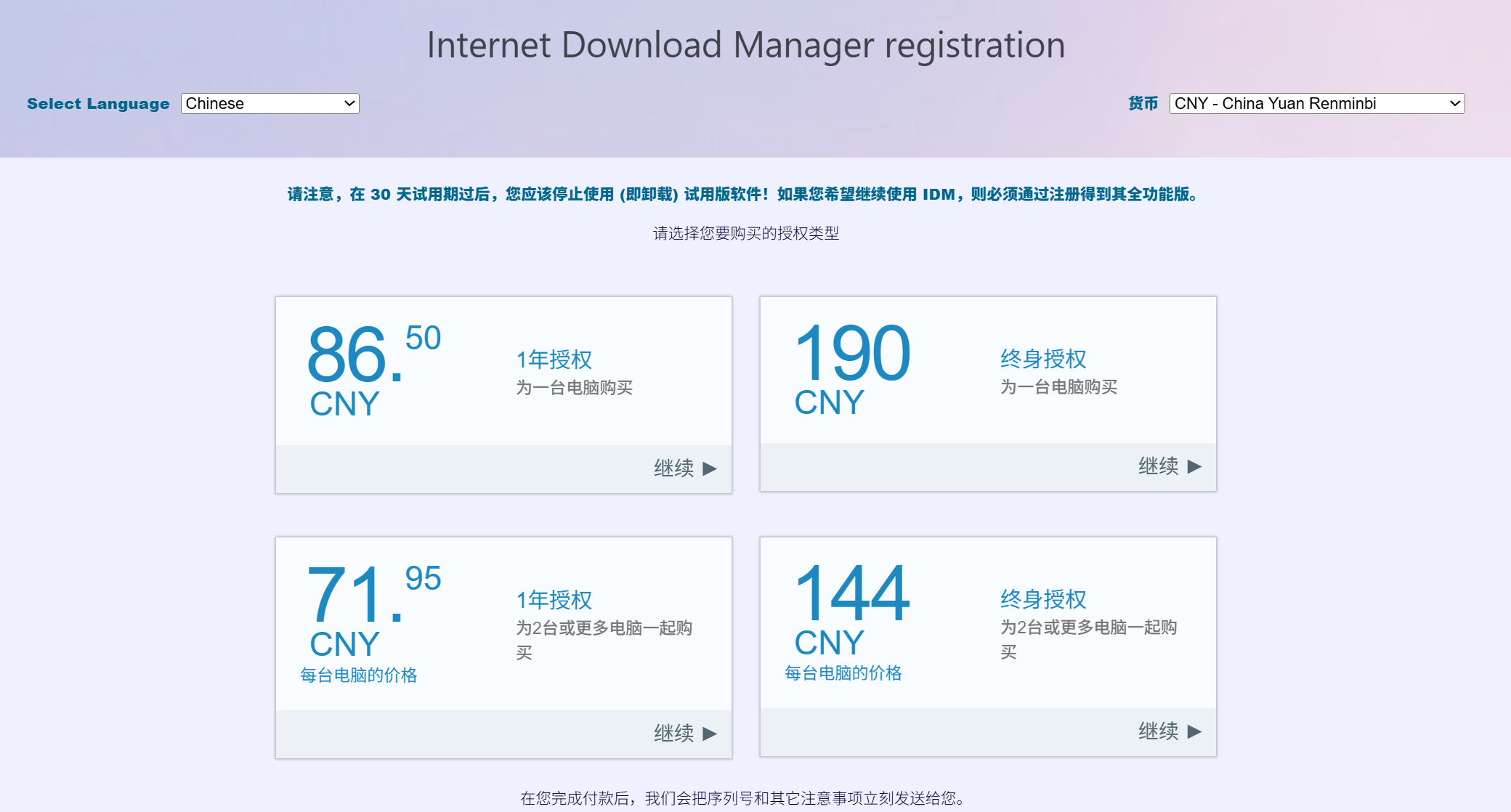The width and height of the screenshot is (1511, 812).
Task: Click the arrow icon on the 86.50 CNY card
Action: pos(710,469)
